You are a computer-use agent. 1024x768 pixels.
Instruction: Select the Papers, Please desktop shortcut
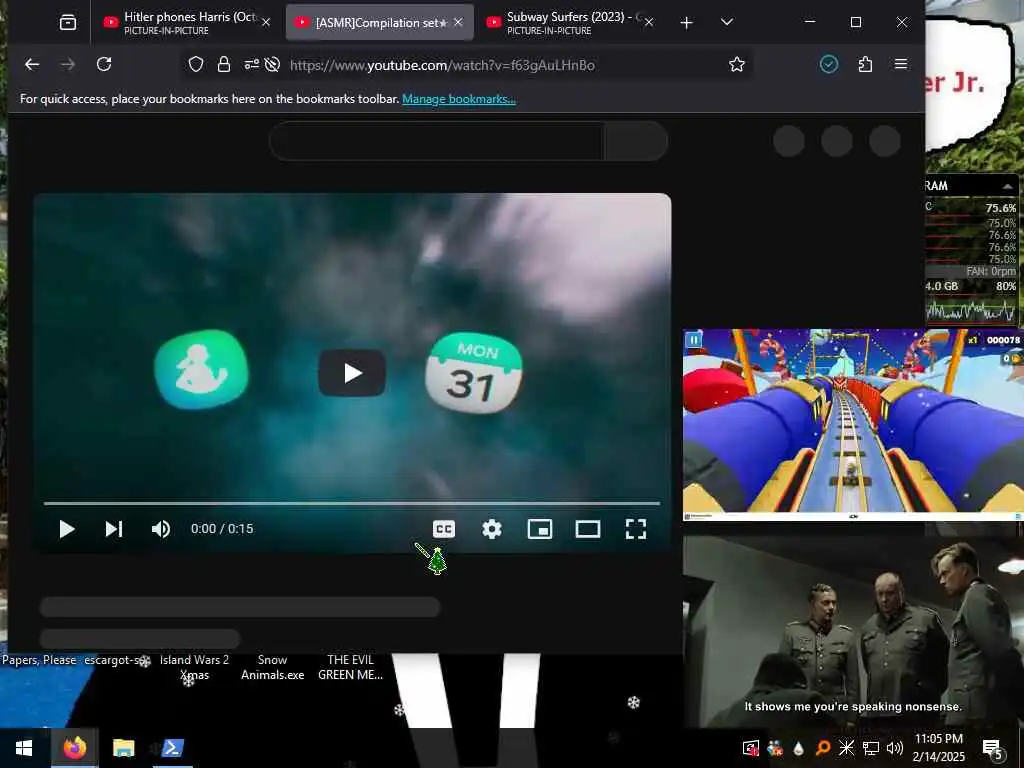coord(39,660)
